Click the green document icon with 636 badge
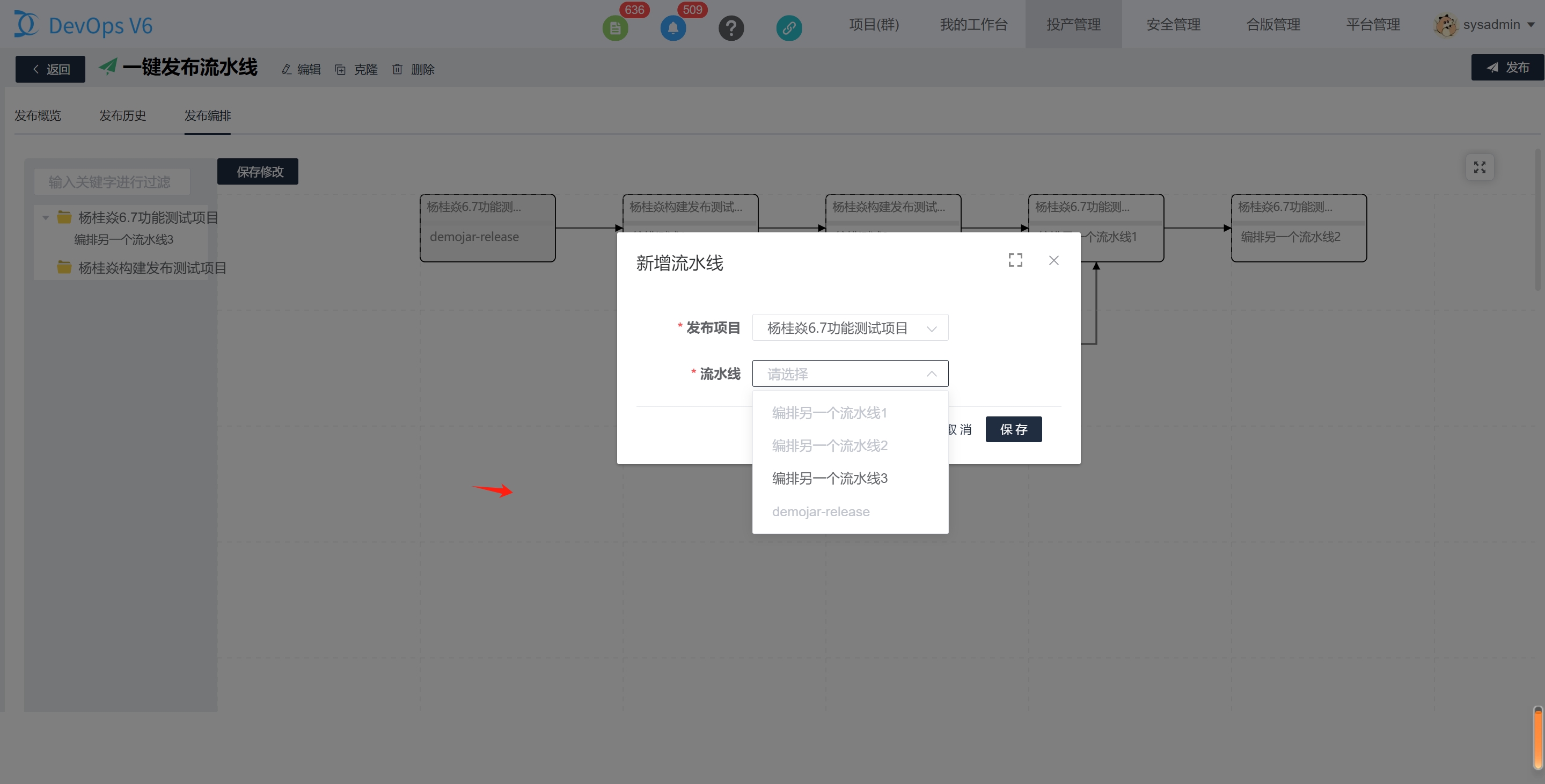 (x=615, y=27)
